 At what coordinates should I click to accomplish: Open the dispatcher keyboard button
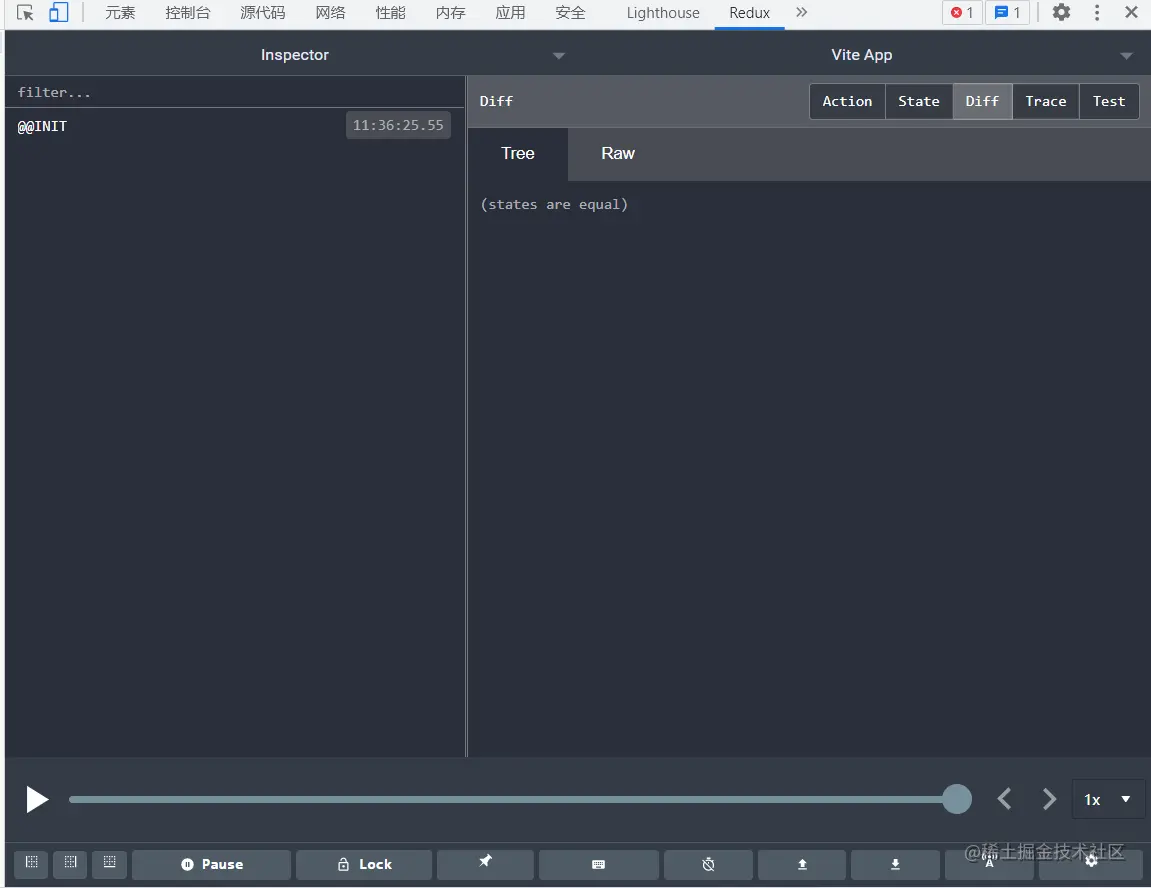pos(598,865)
